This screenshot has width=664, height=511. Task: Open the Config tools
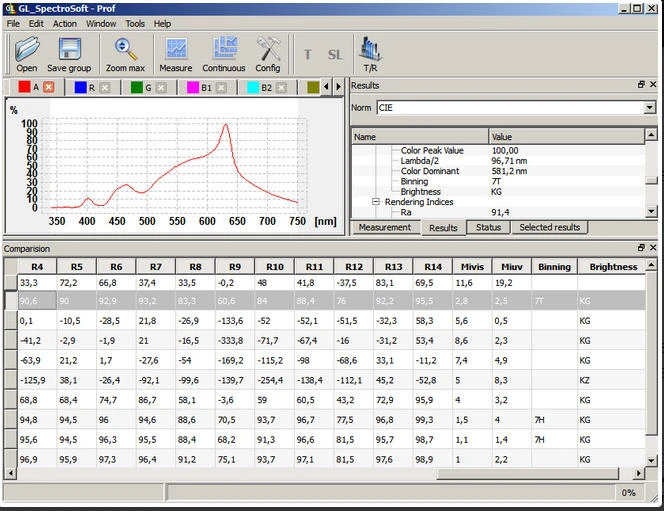[x=268, y=49]
